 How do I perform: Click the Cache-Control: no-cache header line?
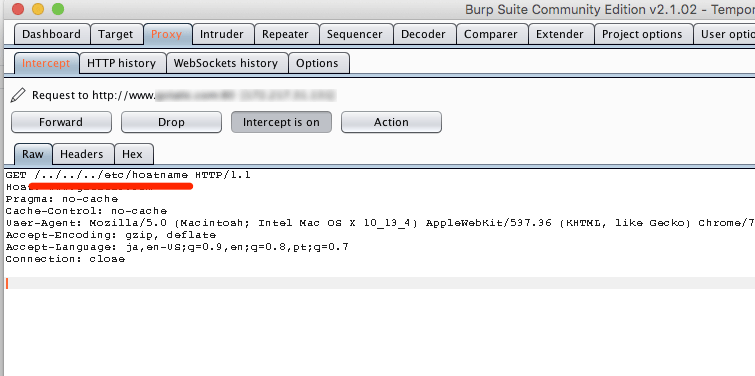86,211
